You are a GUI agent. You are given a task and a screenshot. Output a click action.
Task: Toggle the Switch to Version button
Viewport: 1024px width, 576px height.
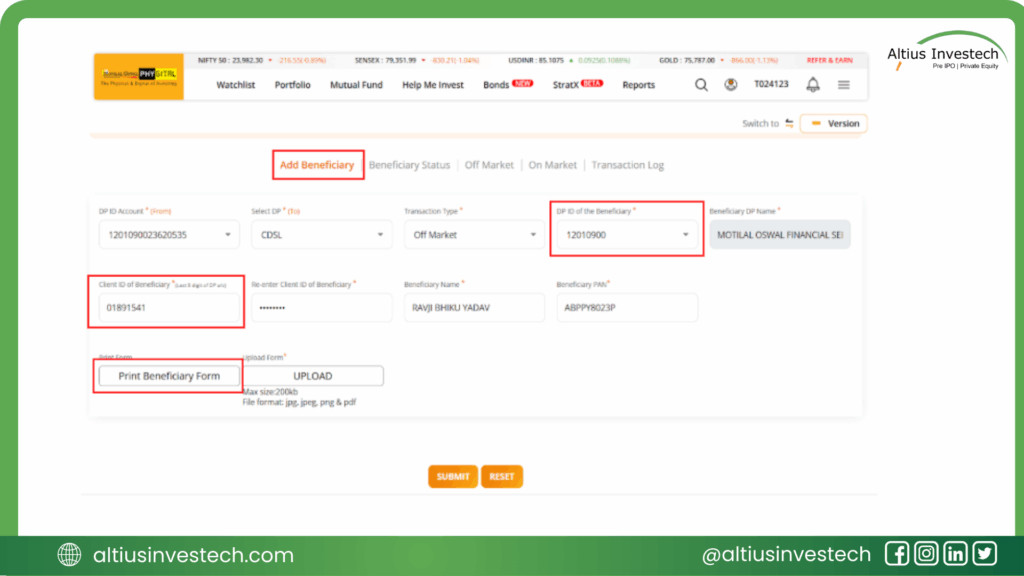pyautogui.click(x=834, y=124)
